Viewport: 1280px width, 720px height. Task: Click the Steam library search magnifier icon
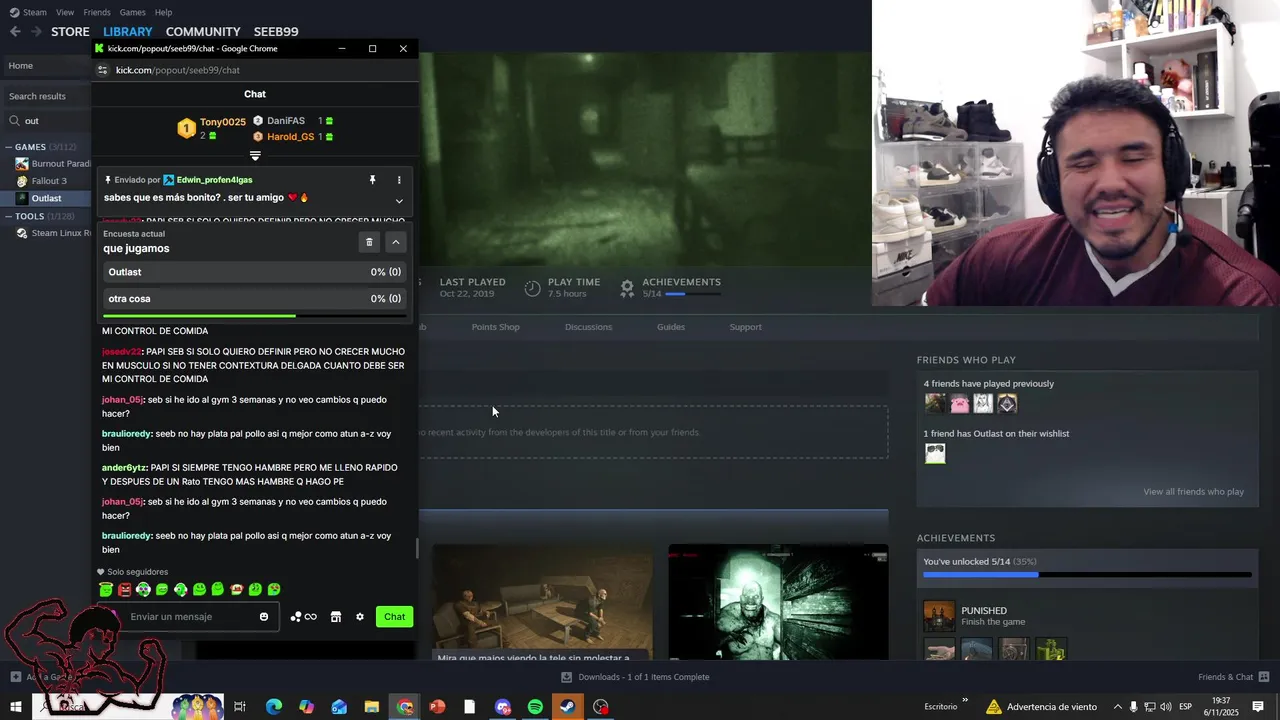(x=15, y=121)
